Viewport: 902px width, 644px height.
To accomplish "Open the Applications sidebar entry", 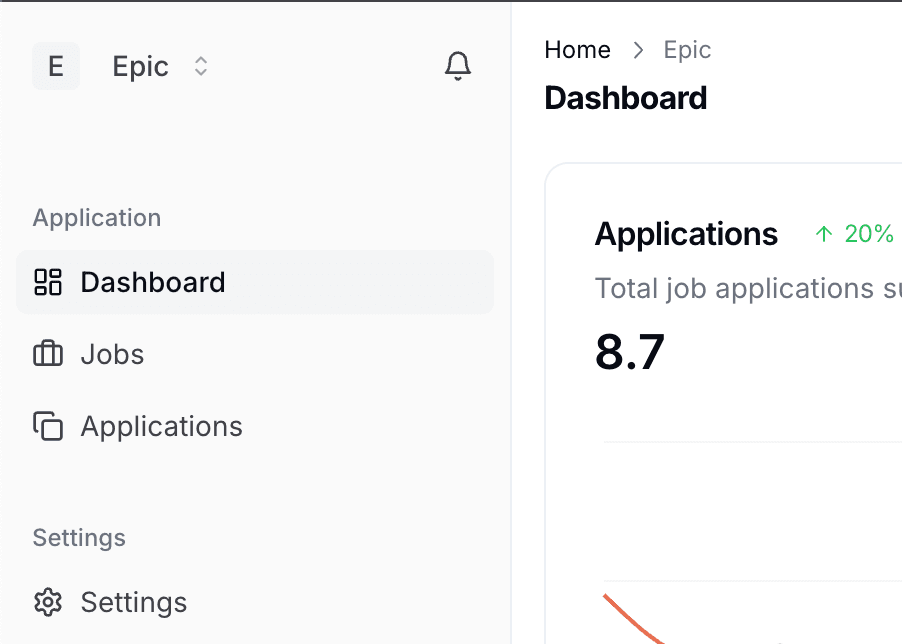I will coord(255,426).
